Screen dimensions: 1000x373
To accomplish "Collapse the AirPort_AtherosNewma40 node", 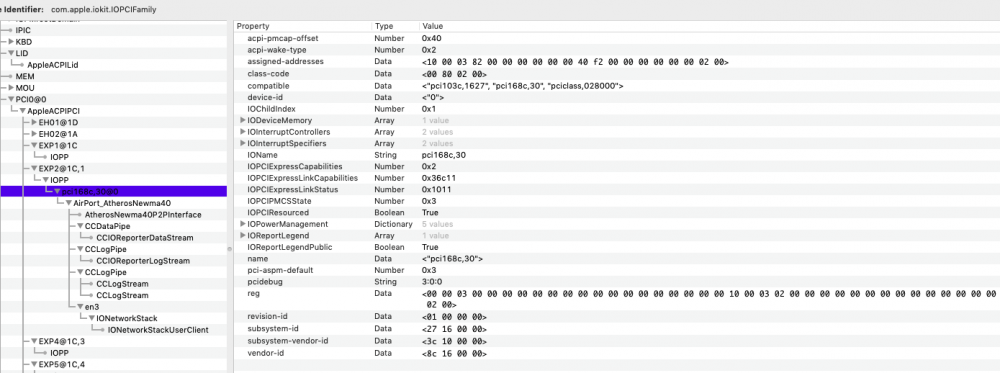I will [x=68, y=203].
